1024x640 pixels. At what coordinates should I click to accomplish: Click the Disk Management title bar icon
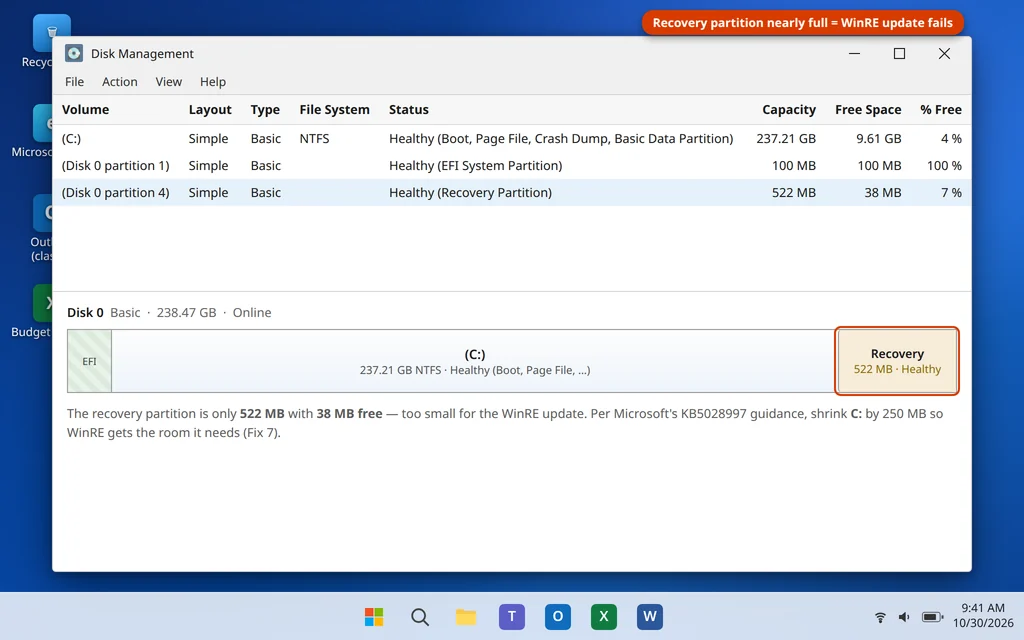[x=74, y=54]
